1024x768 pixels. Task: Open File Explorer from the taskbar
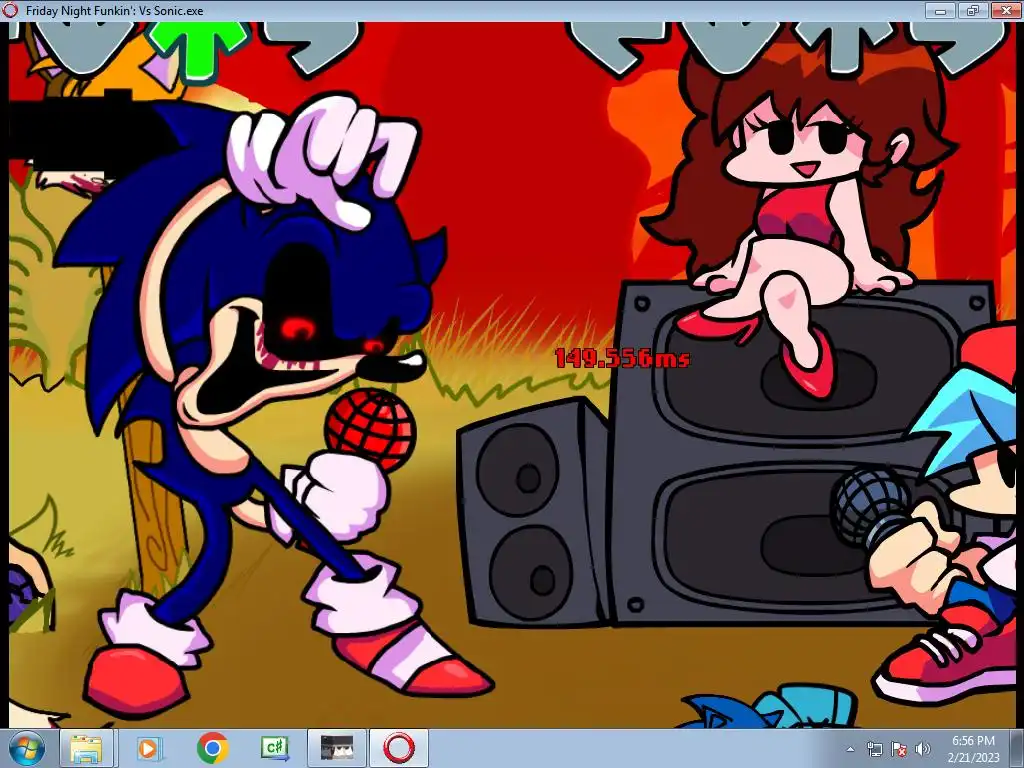86,748
